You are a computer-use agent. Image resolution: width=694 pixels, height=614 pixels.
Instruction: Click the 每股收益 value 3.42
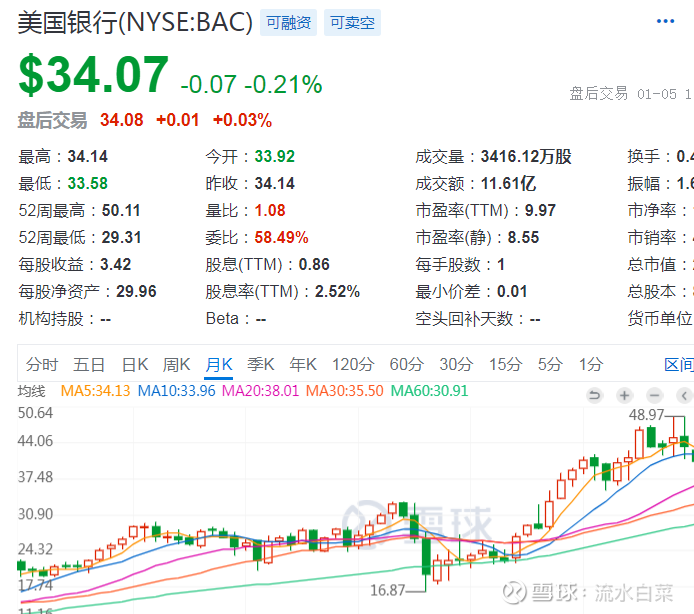[116, 264]
